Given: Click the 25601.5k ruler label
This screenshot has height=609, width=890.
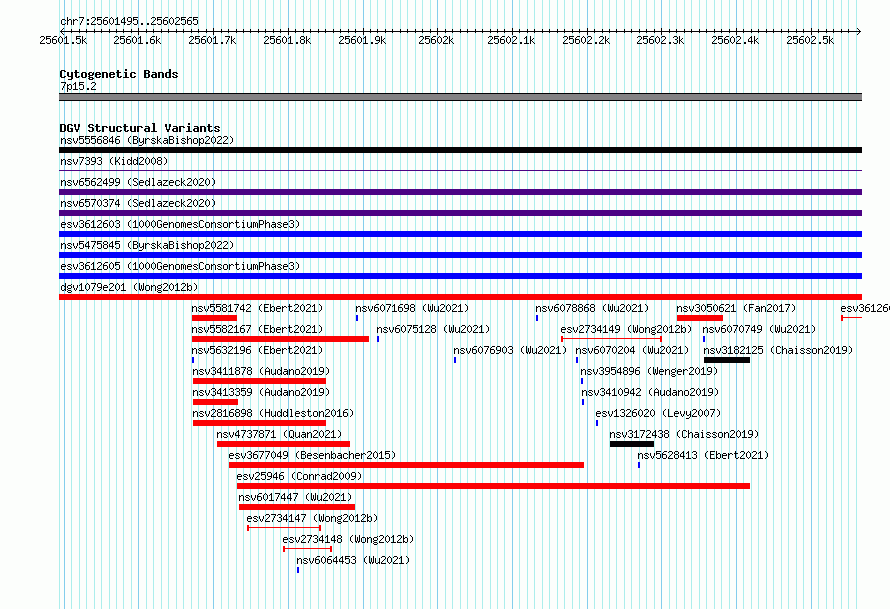Looking at the screenshot, I should click(x=63, y=40).
